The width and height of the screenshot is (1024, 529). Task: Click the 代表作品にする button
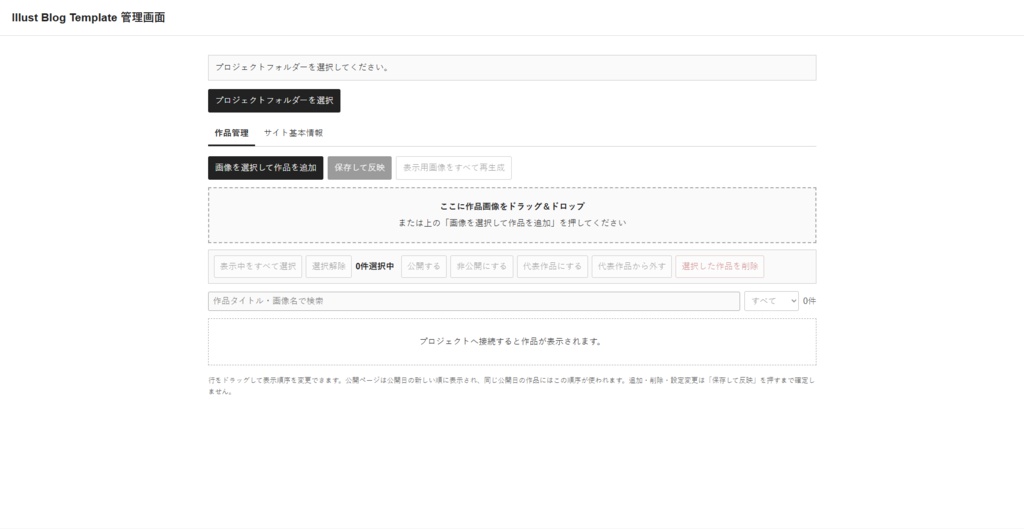point(552,266)
